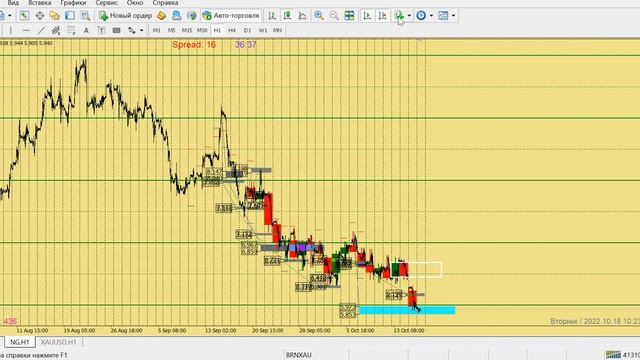Select the trendline drawing tool
640x360 pixels.
[x=41, y=30]
